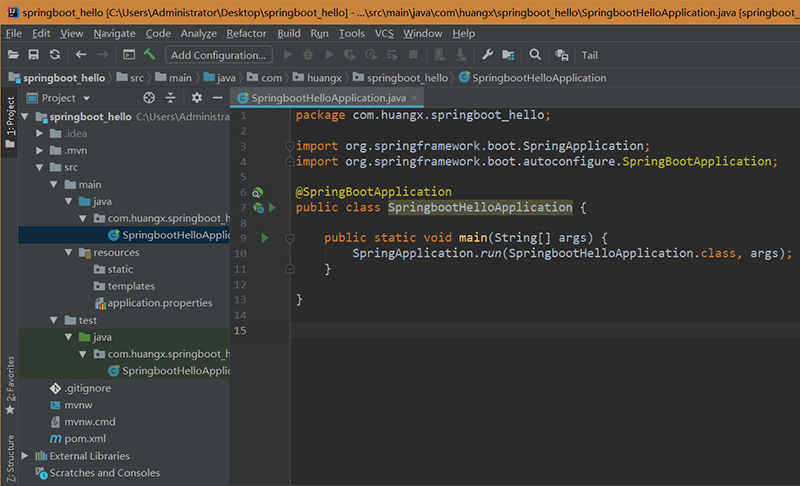Image resolution: width=800 pixels, height=486 pixels.
Task: Expand the .mvn folder
Action: [x=40, y=150]
